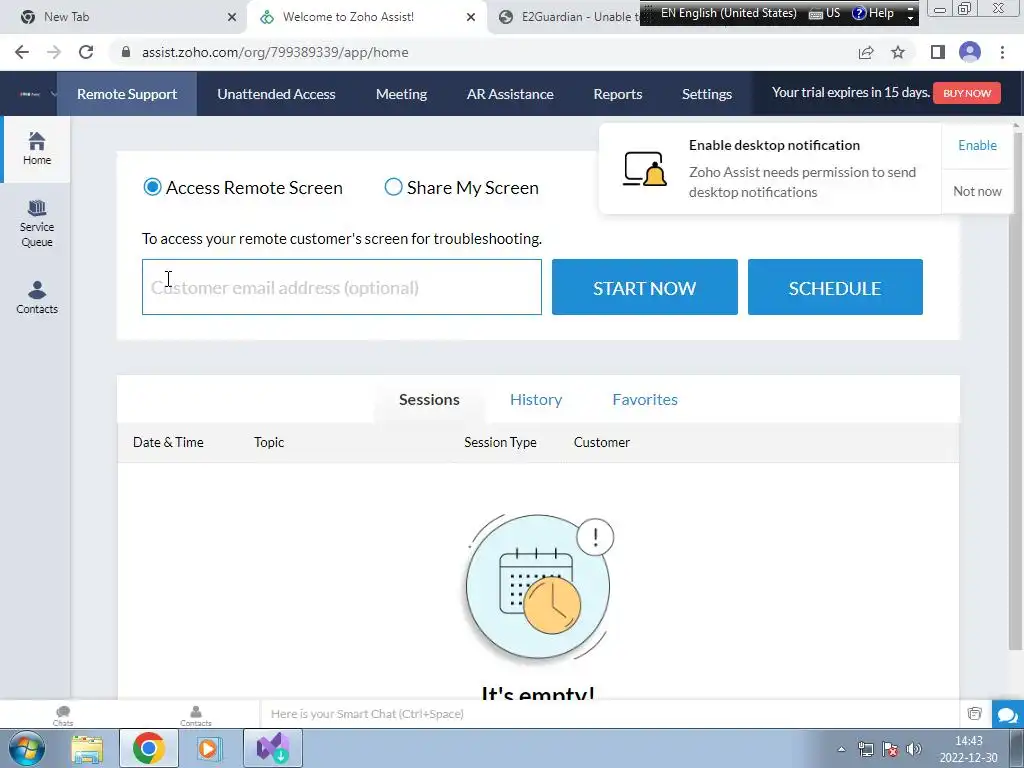
Task: Open the Chrome three-dot menu
Action: [x=1002, y=52]
